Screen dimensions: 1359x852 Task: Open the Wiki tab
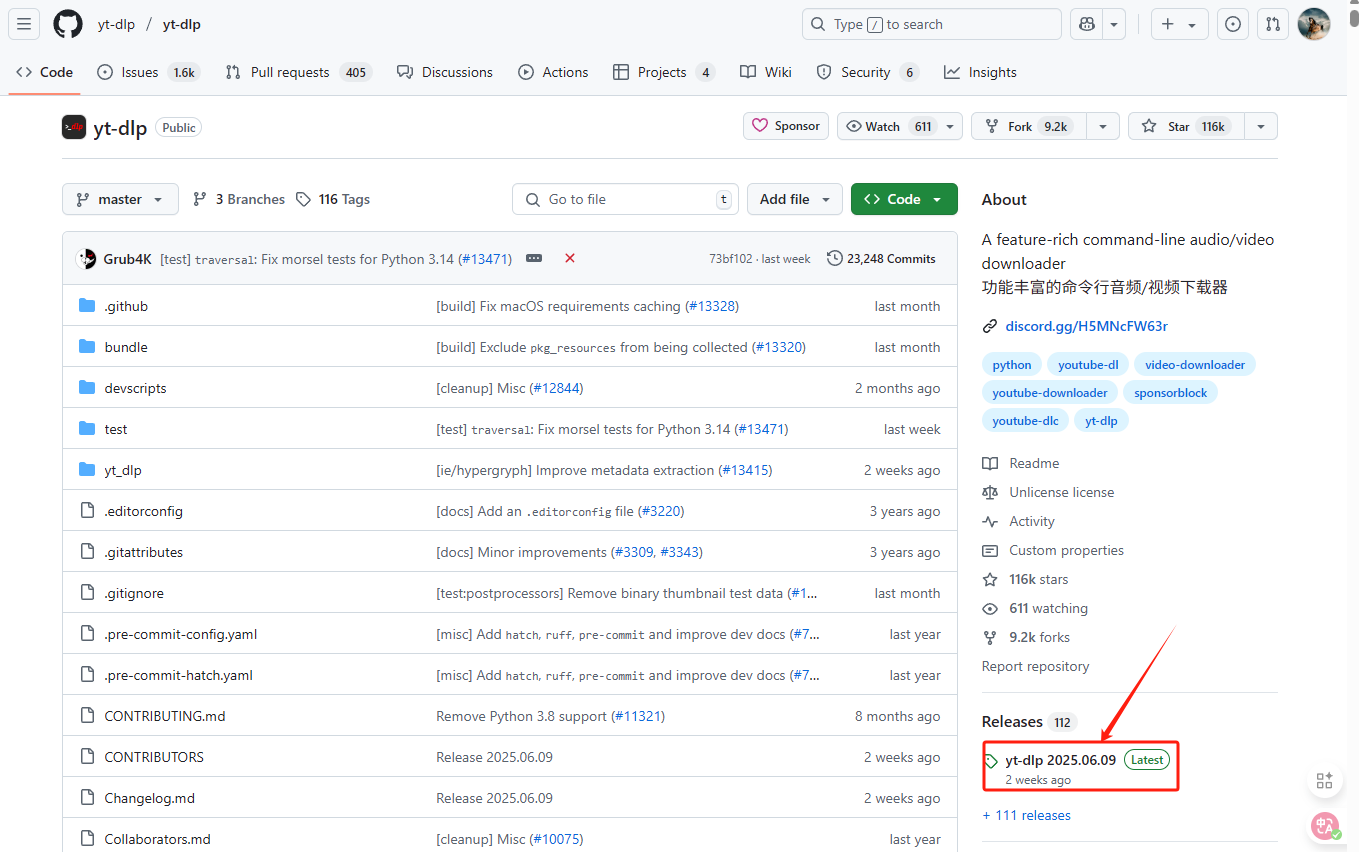tap(766, 72)
